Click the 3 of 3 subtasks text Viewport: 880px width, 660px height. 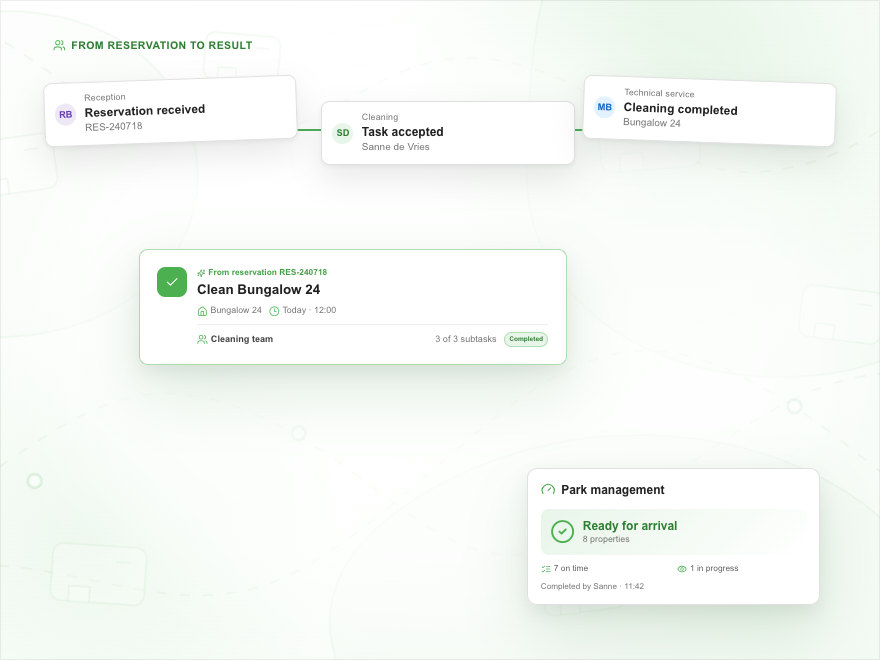pyautogui.click(x=466, y=339)
